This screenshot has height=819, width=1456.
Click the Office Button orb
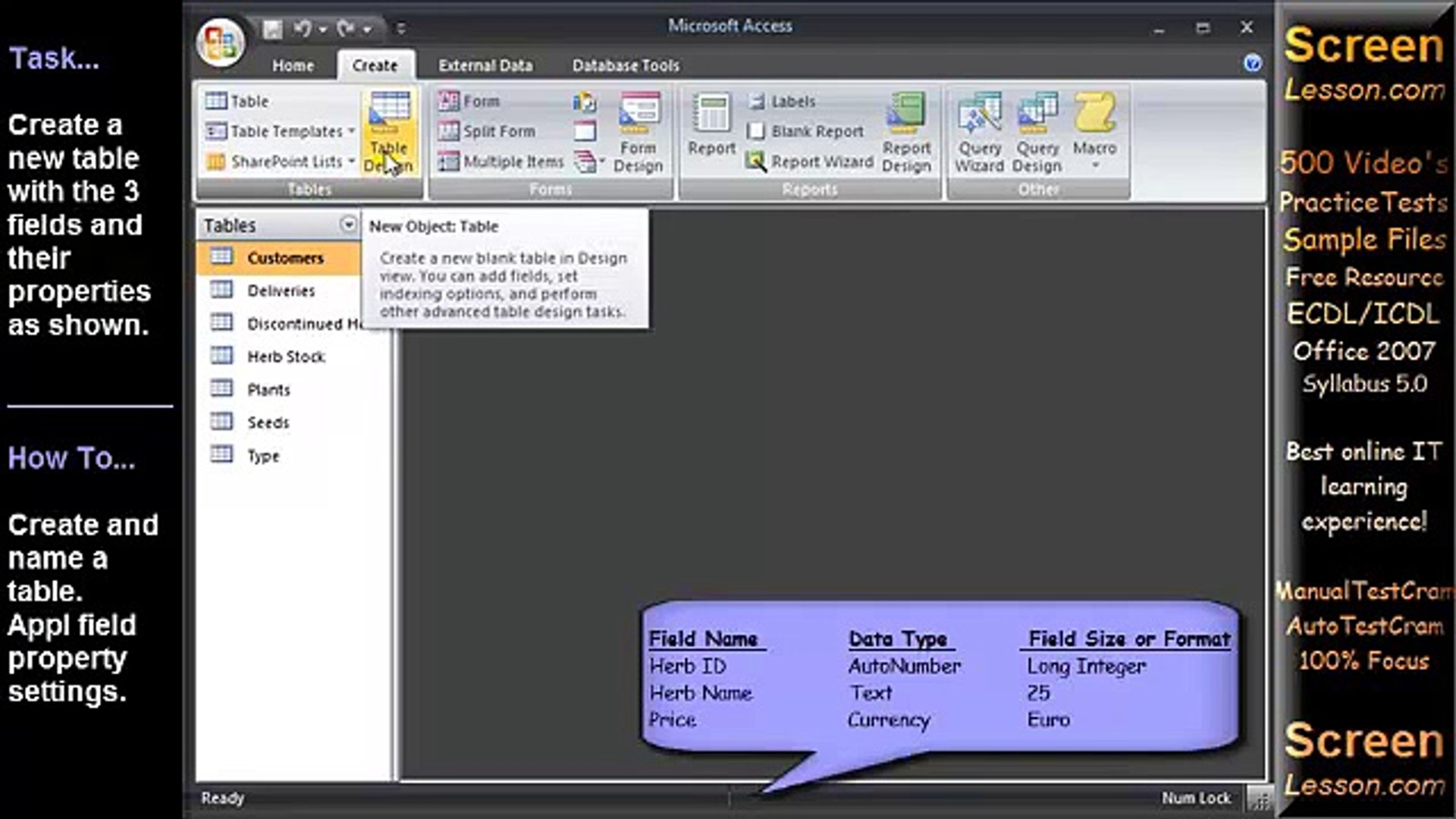(221, 40)
